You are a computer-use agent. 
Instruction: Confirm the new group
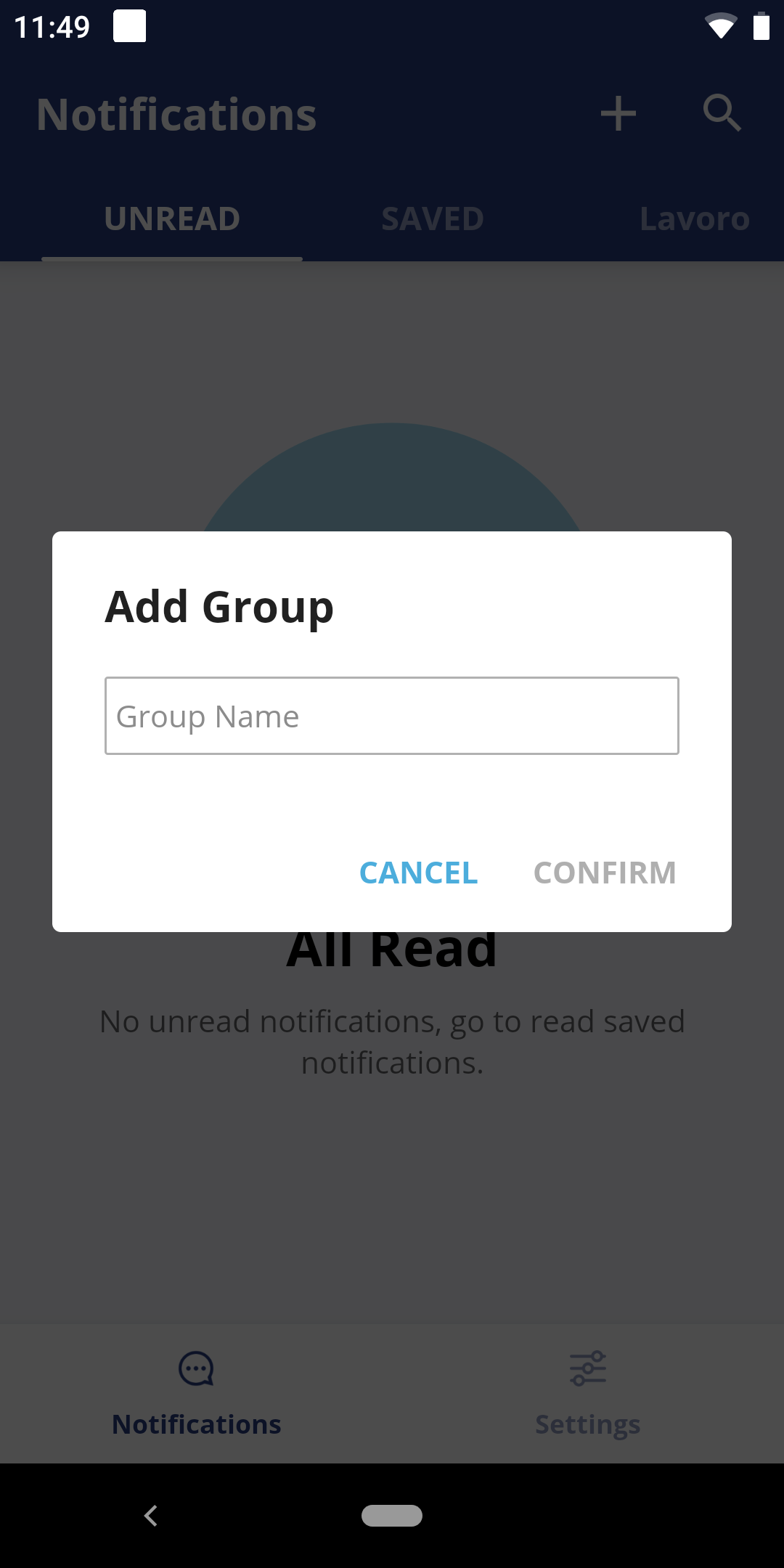click(605, 873)
